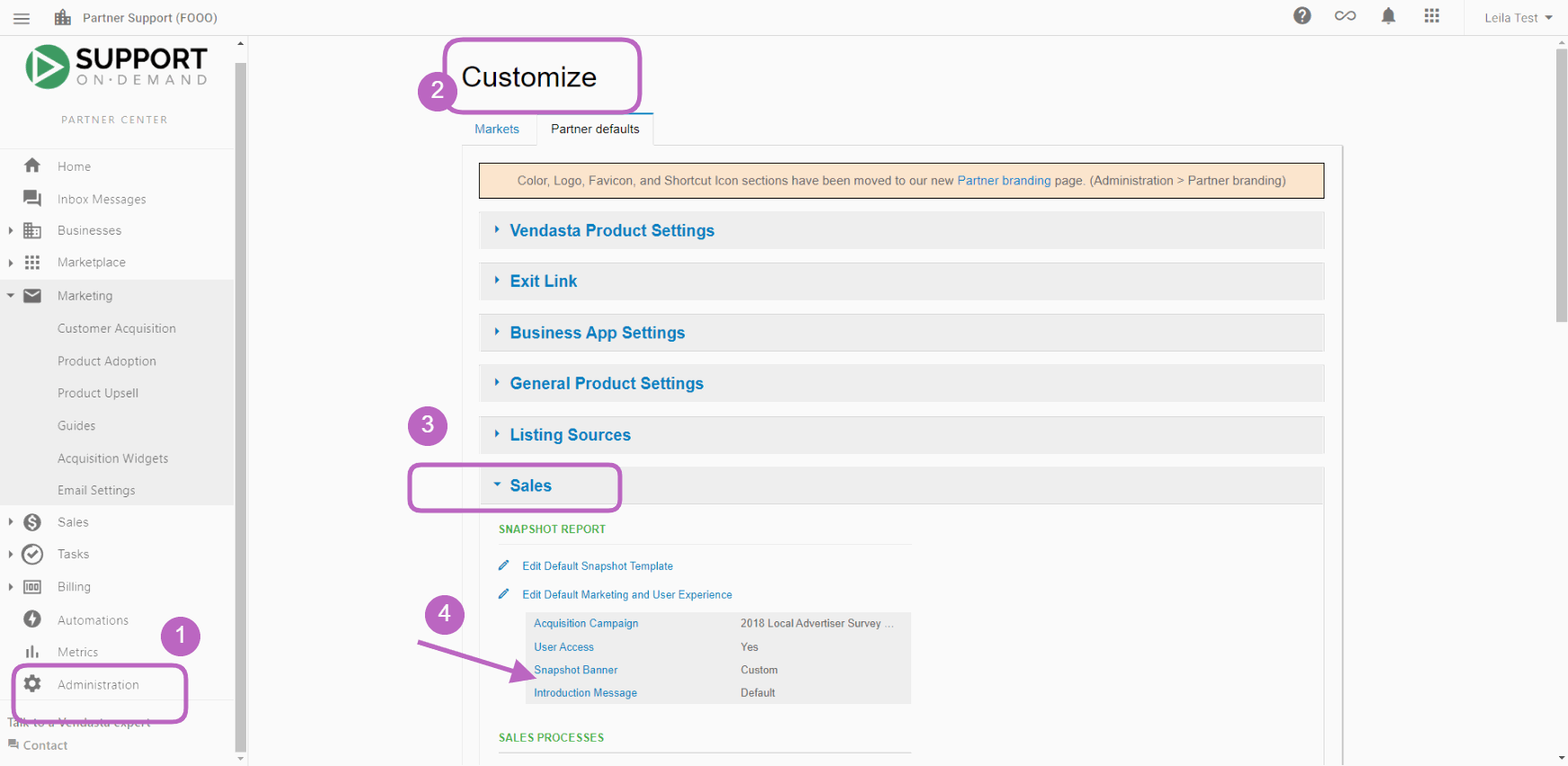The height and width of the screenshot is (766, 1568).
Task: Select the Partner defaults tab
Action: click(x=595, y=129)
